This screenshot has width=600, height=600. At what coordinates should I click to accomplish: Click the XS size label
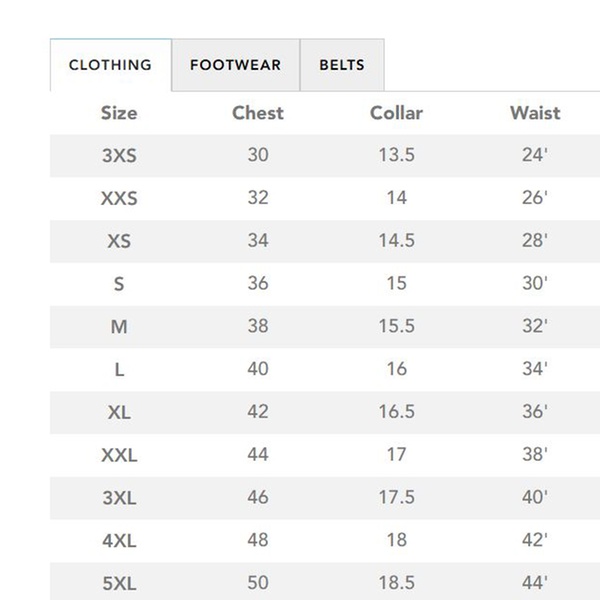click(x=119, y=241)
